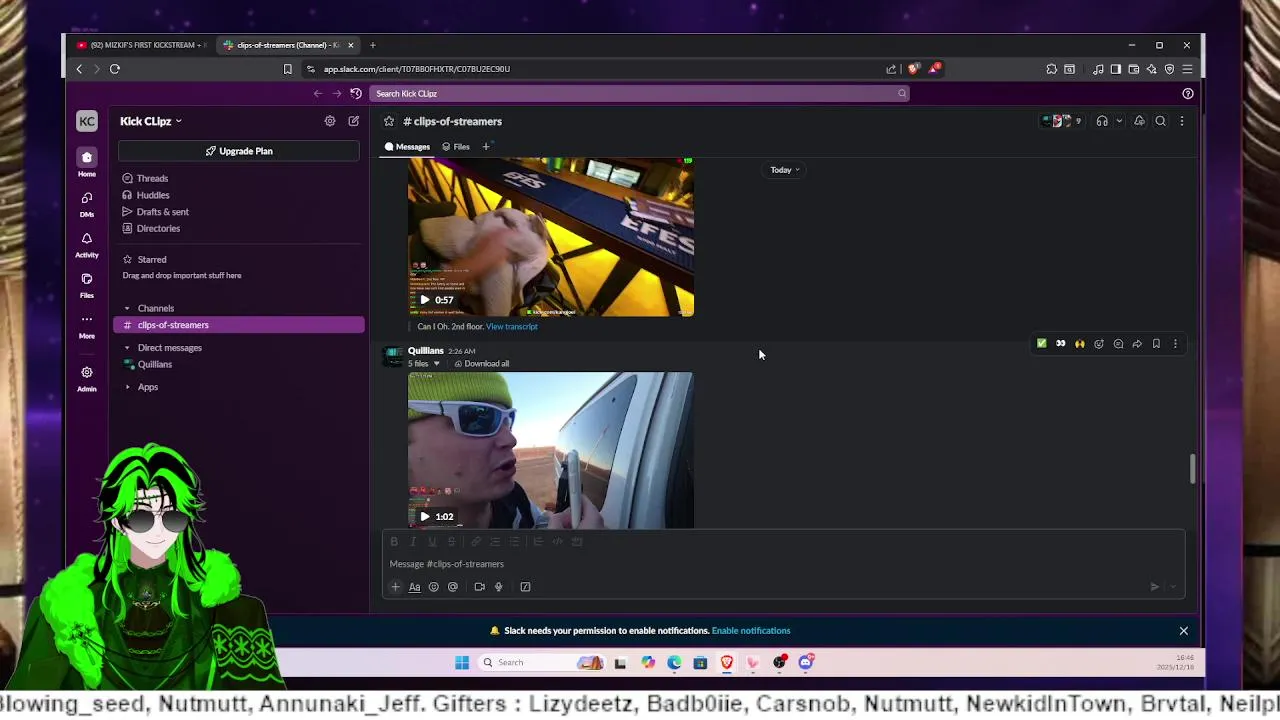
Task: Click Download all files
Action: (482, 364)
